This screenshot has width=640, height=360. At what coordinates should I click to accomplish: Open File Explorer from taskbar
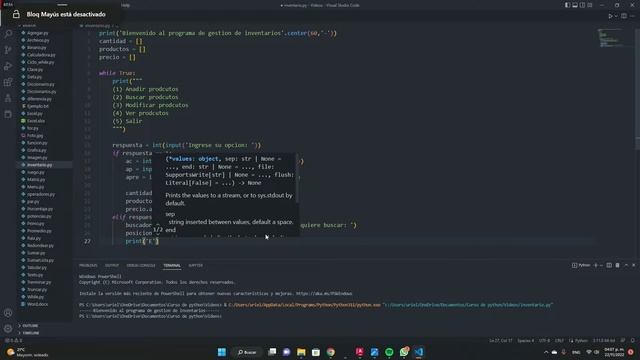point(301,352)
